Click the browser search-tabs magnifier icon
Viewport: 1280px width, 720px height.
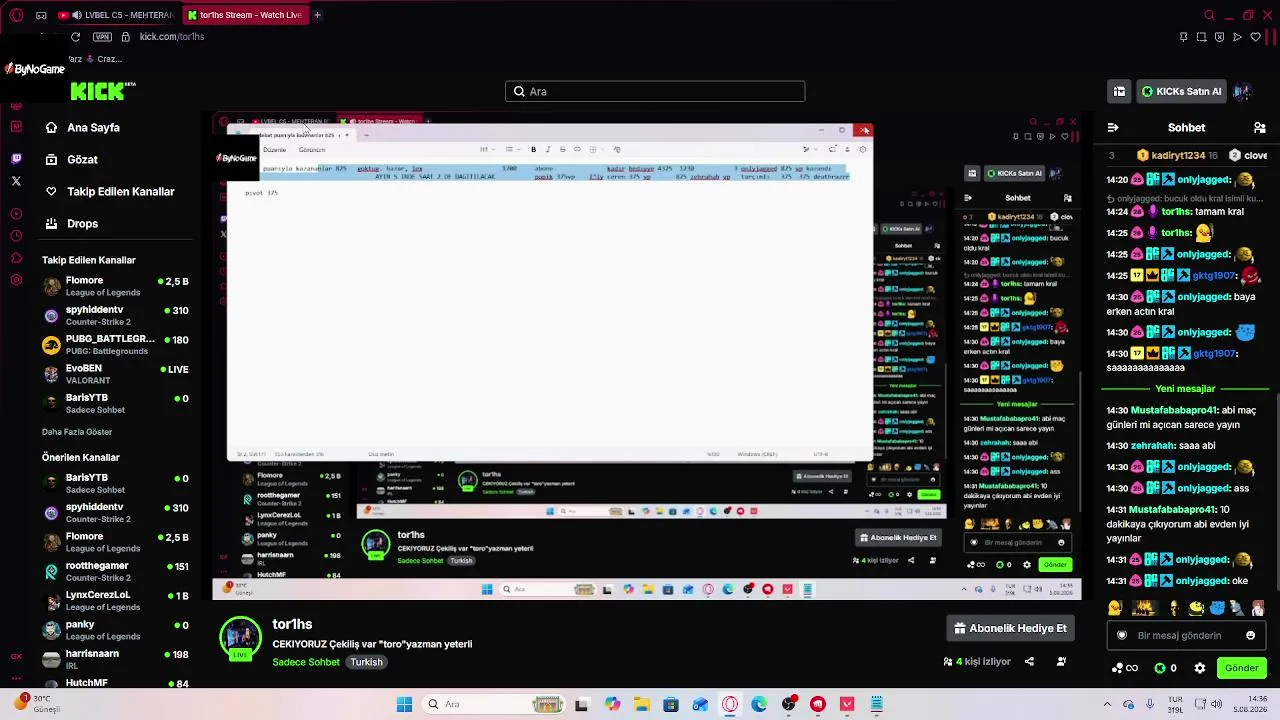coord(1209,15)
